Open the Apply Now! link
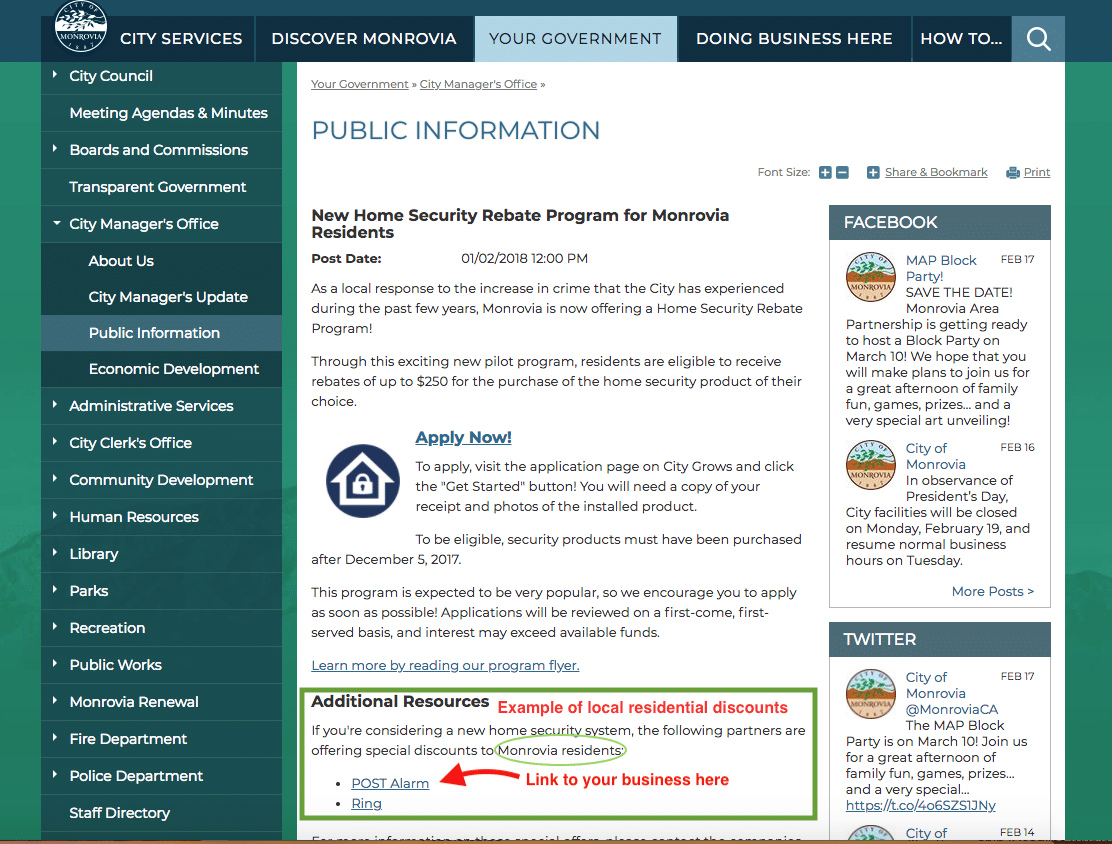 [x=463, y=437]
